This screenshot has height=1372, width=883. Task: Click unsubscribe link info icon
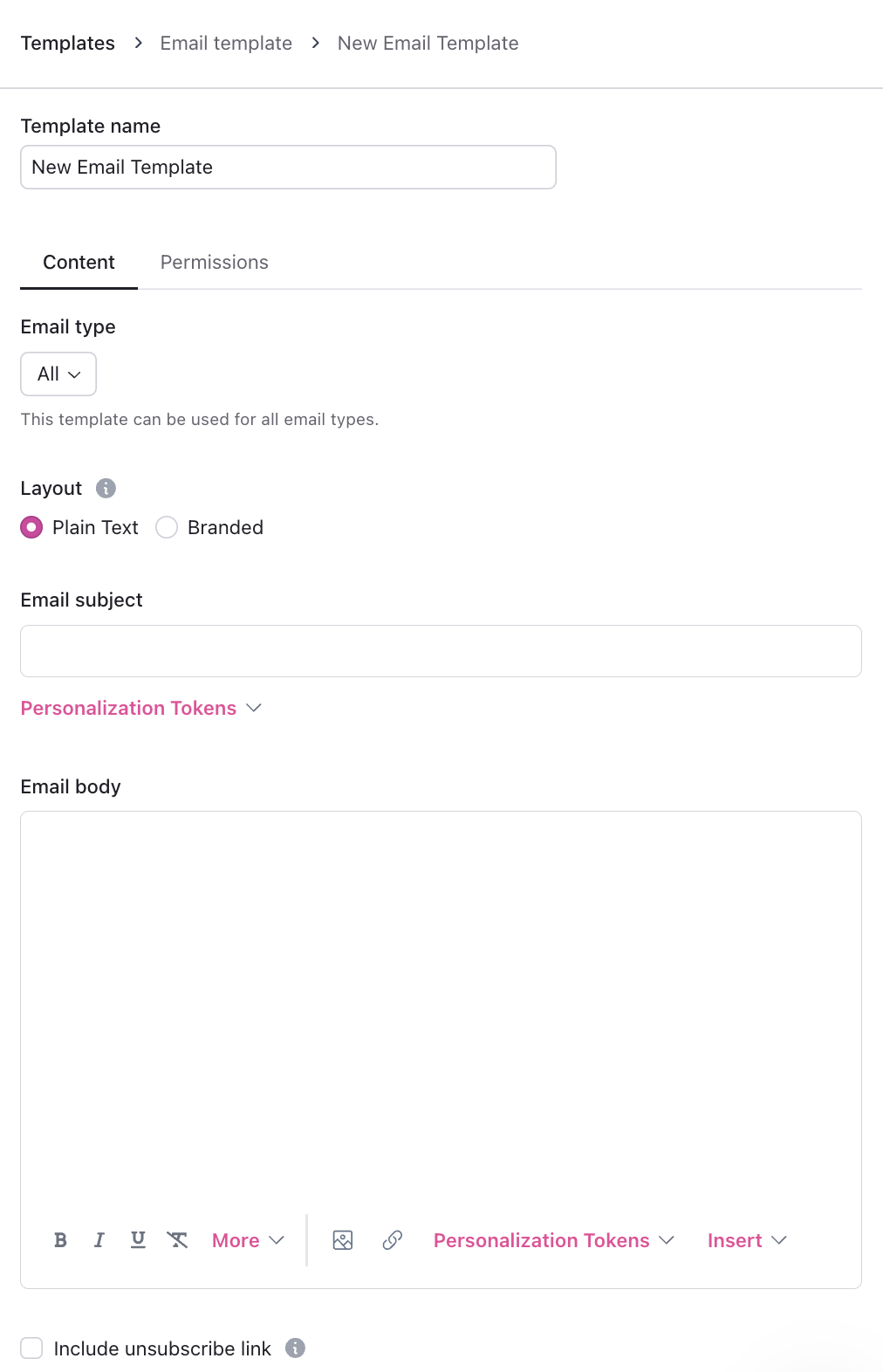point(296,1348)
